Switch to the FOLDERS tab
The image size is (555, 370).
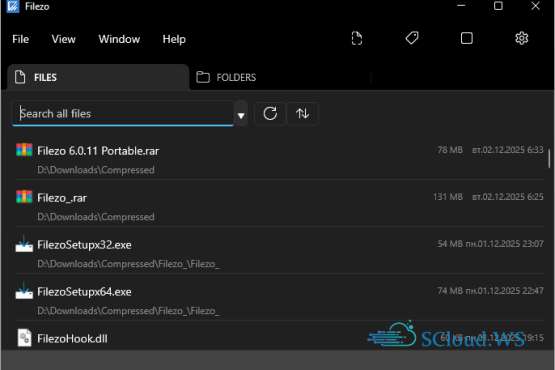(280, 77)
